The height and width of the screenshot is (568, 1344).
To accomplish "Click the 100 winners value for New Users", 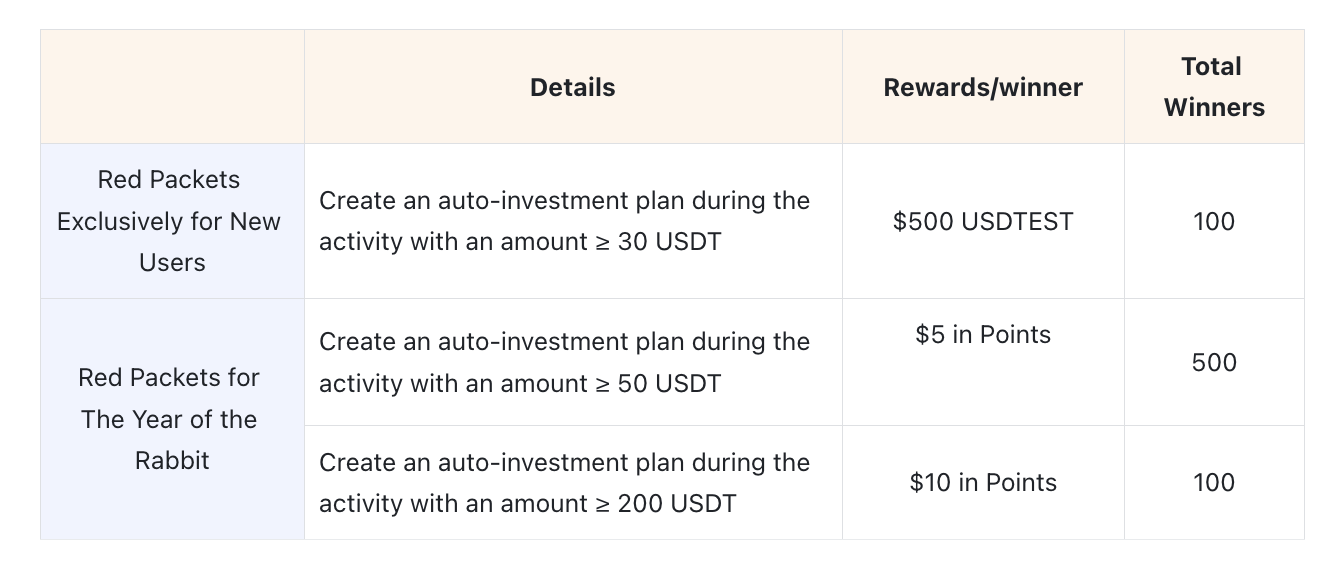I will click(1214, 221).
